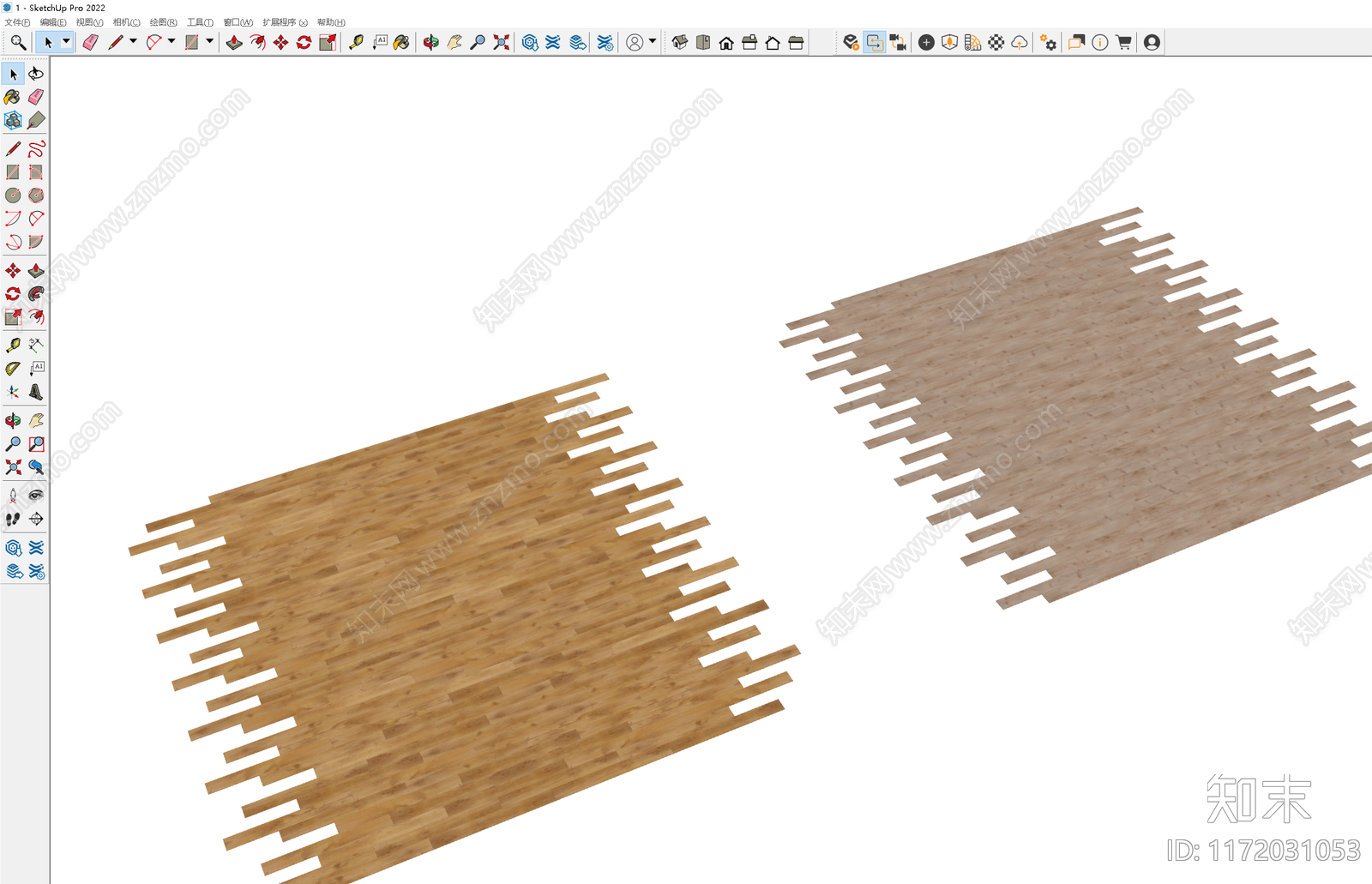Click the black plus circle icon
This screenshot has width=1372, height=884.
click(926, 42)
